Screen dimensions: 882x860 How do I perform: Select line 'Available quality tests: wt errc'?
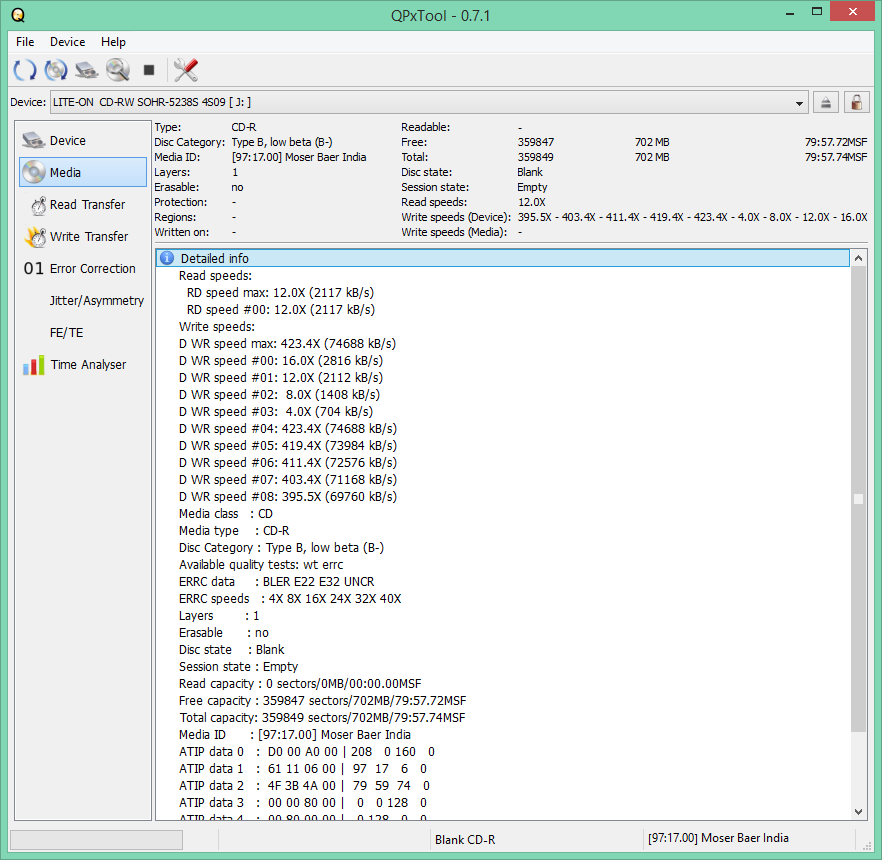coord(261,565)
